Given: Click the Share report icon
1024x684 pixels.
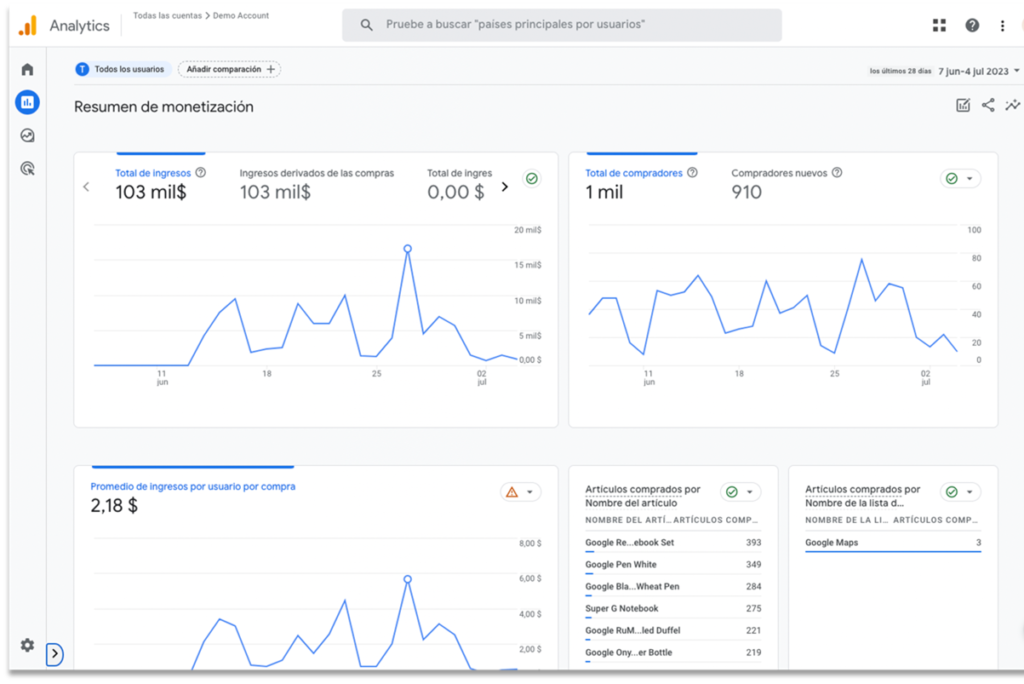Looking at the screenshot, I should pos(988,105).
